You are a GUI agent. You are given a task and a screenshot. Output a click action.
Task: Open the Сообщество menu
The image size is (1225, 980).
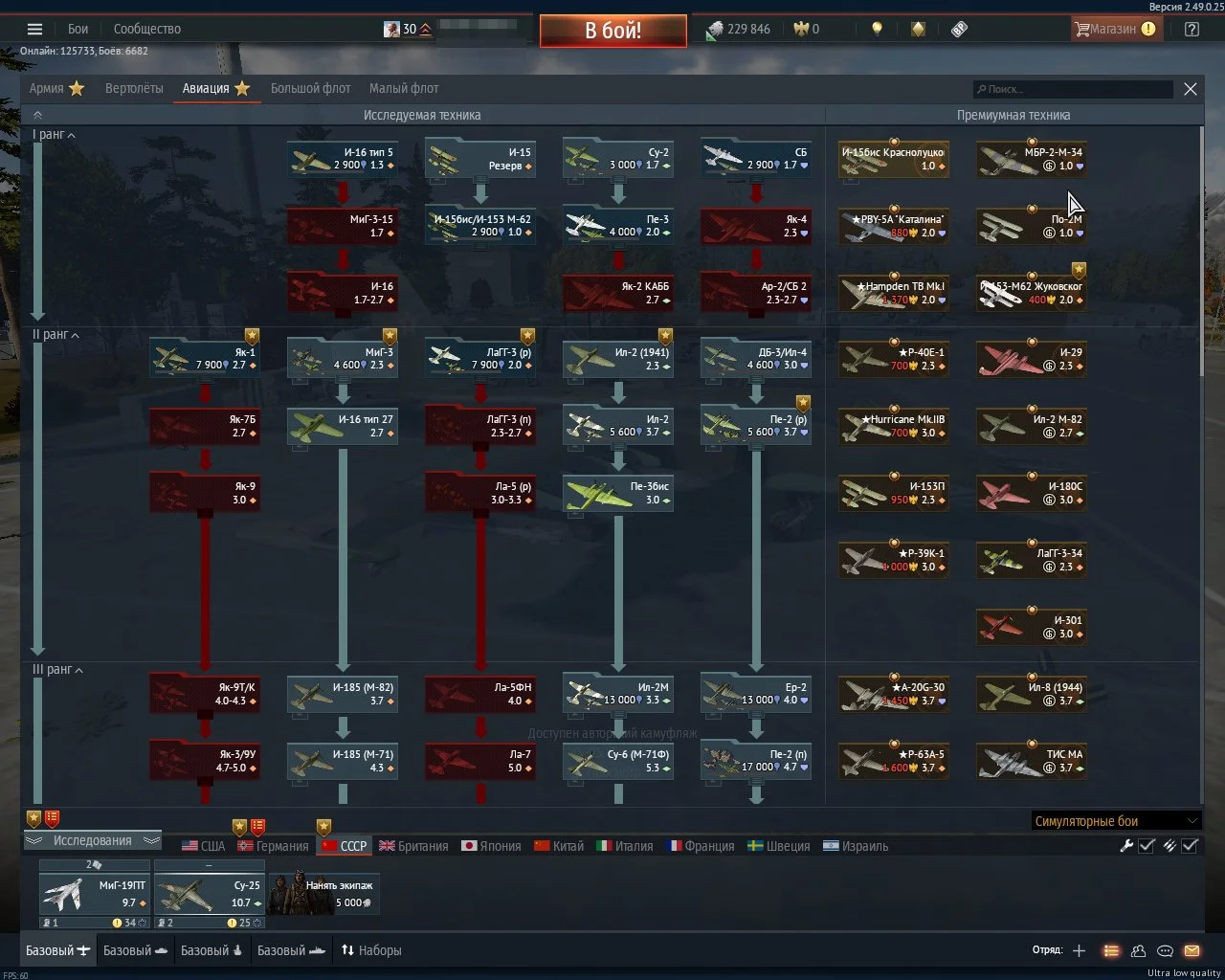point(147,29)
